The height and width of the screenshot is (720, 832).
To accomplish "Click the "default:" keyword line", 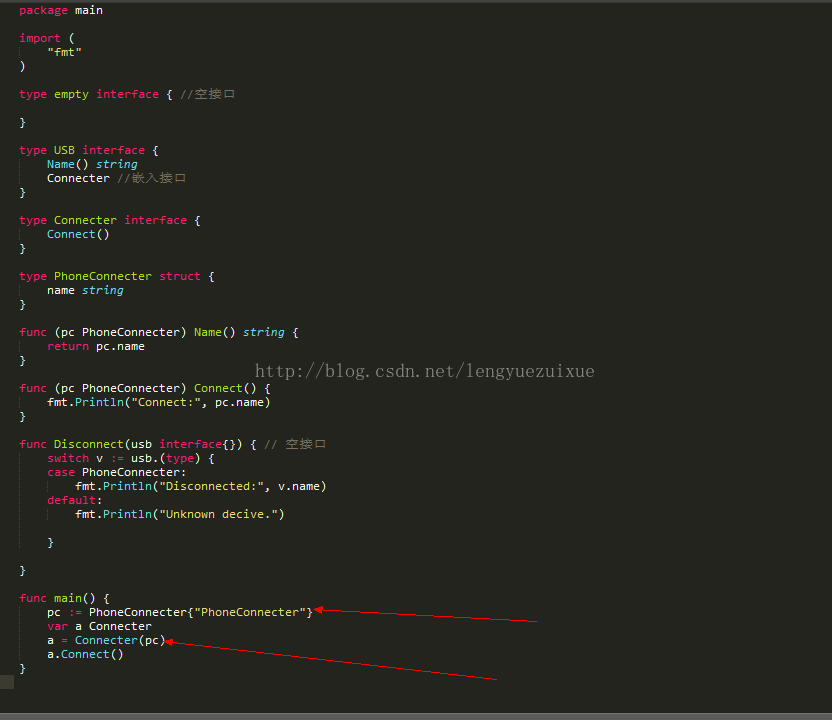I will [75, 500].
